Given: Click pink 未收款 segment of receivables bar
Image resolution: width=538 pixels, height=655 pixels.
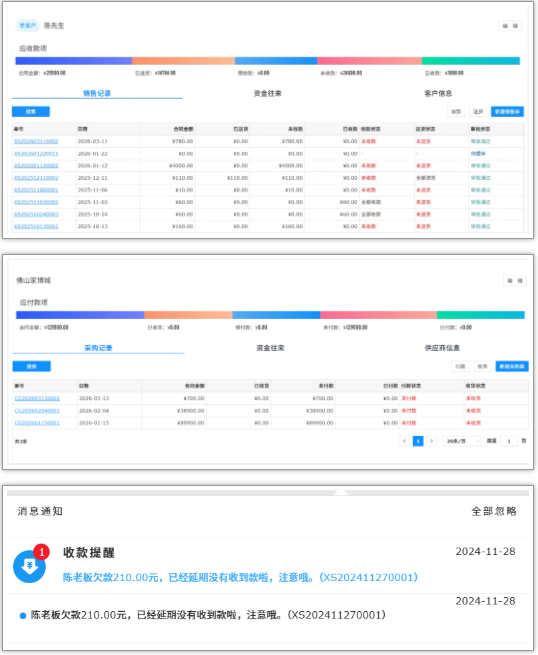Looking at the screenshot, I should pos(369,61).
